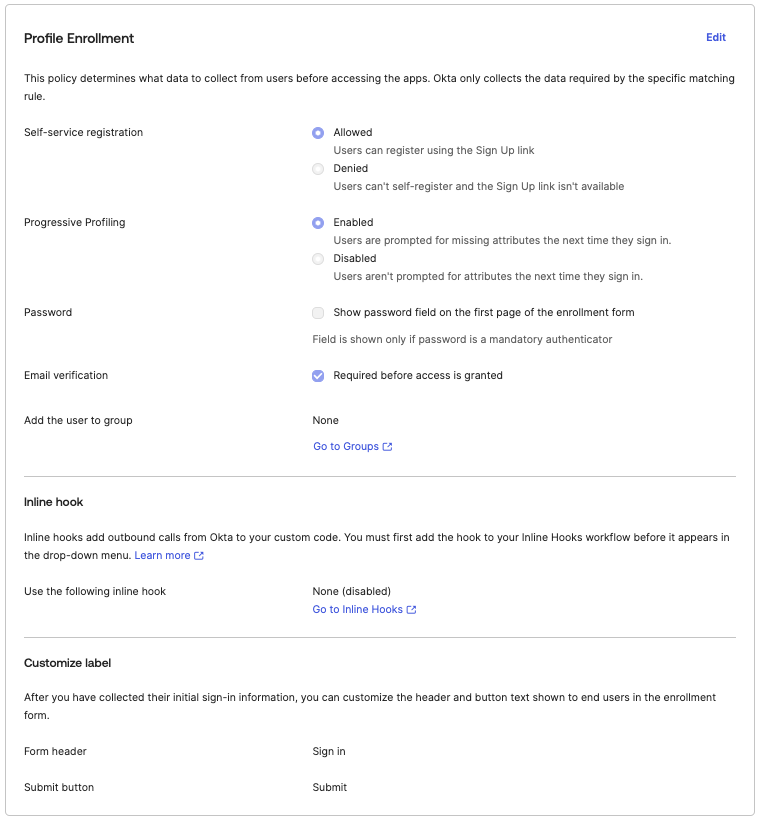The height and width of the screenshot is (822, 761).
Task: Open Go to Groups
Action: [x=347, y=446]
